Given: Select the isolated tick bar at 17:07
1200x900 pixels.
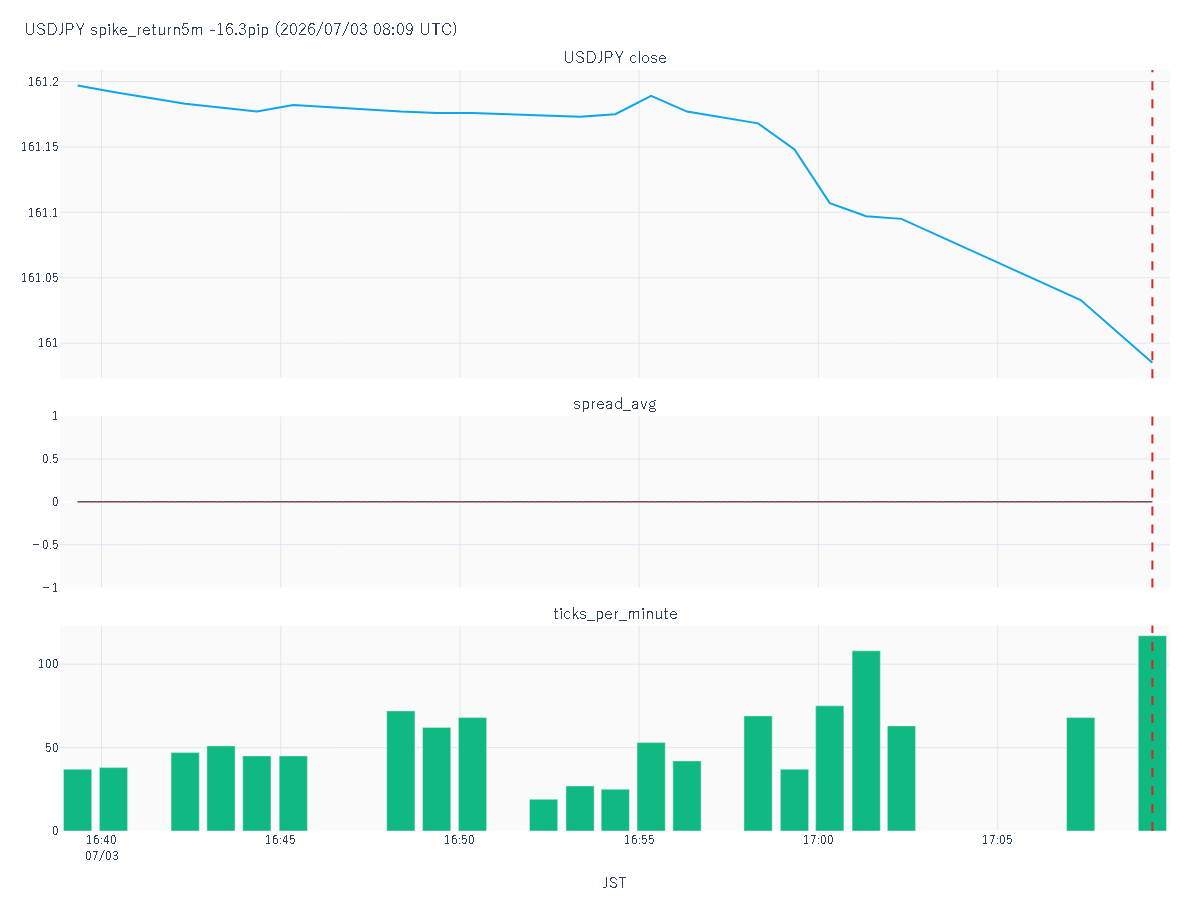Looking at the screenshot, I should point(1080,774).
